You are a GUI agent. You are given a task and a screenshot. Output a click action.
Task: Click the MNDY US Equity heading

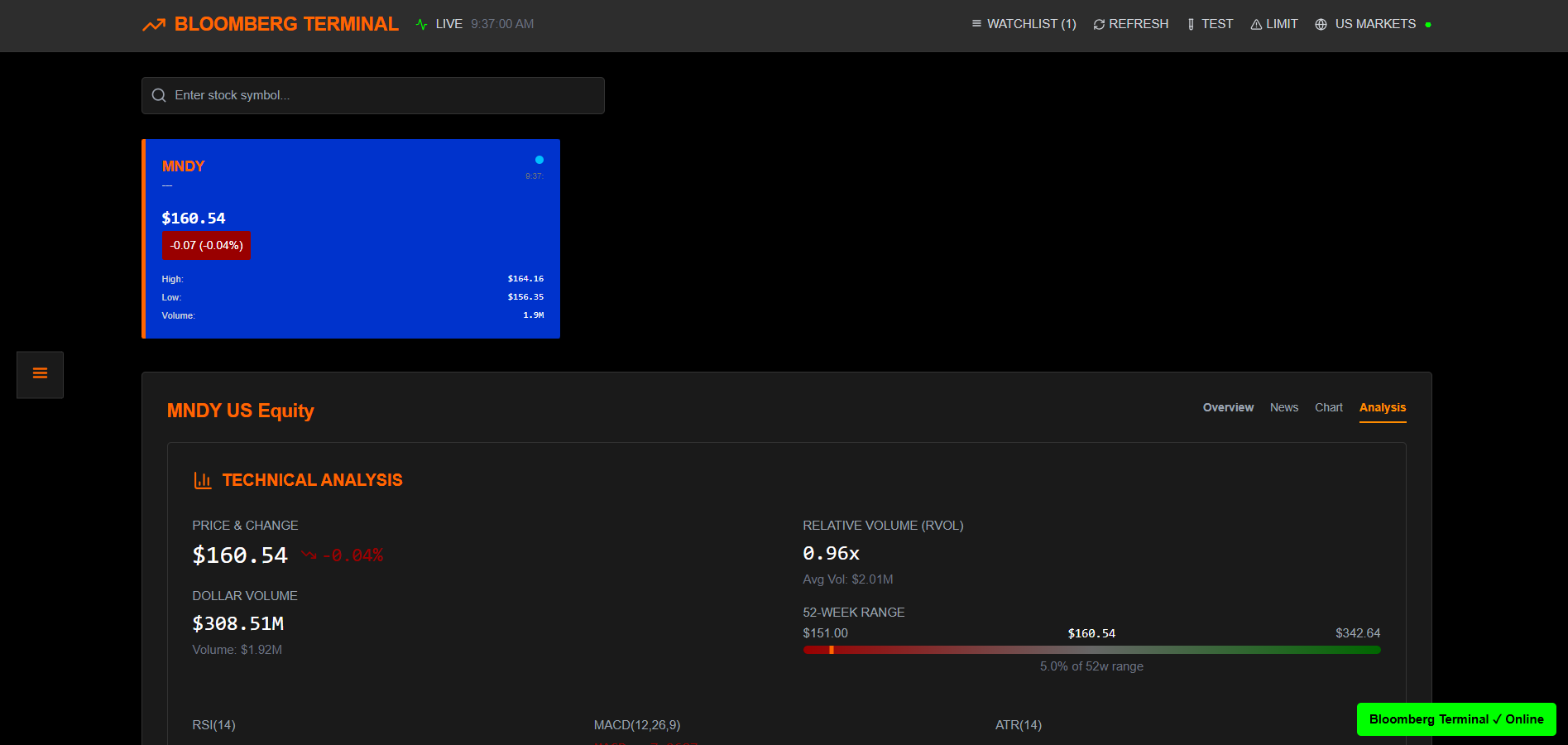[241, 411]
